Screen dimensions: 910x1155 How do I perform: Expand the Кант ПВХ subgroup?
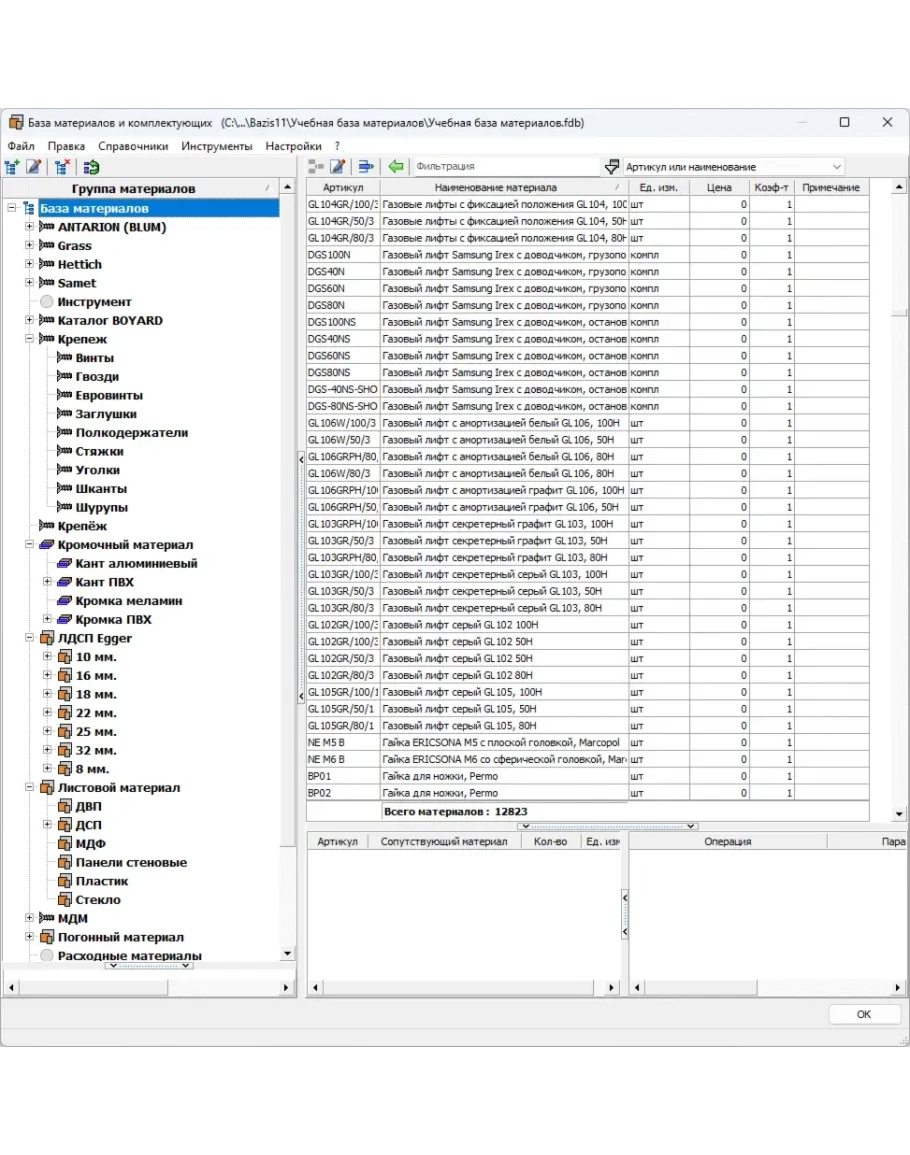(x=47, y=582)
